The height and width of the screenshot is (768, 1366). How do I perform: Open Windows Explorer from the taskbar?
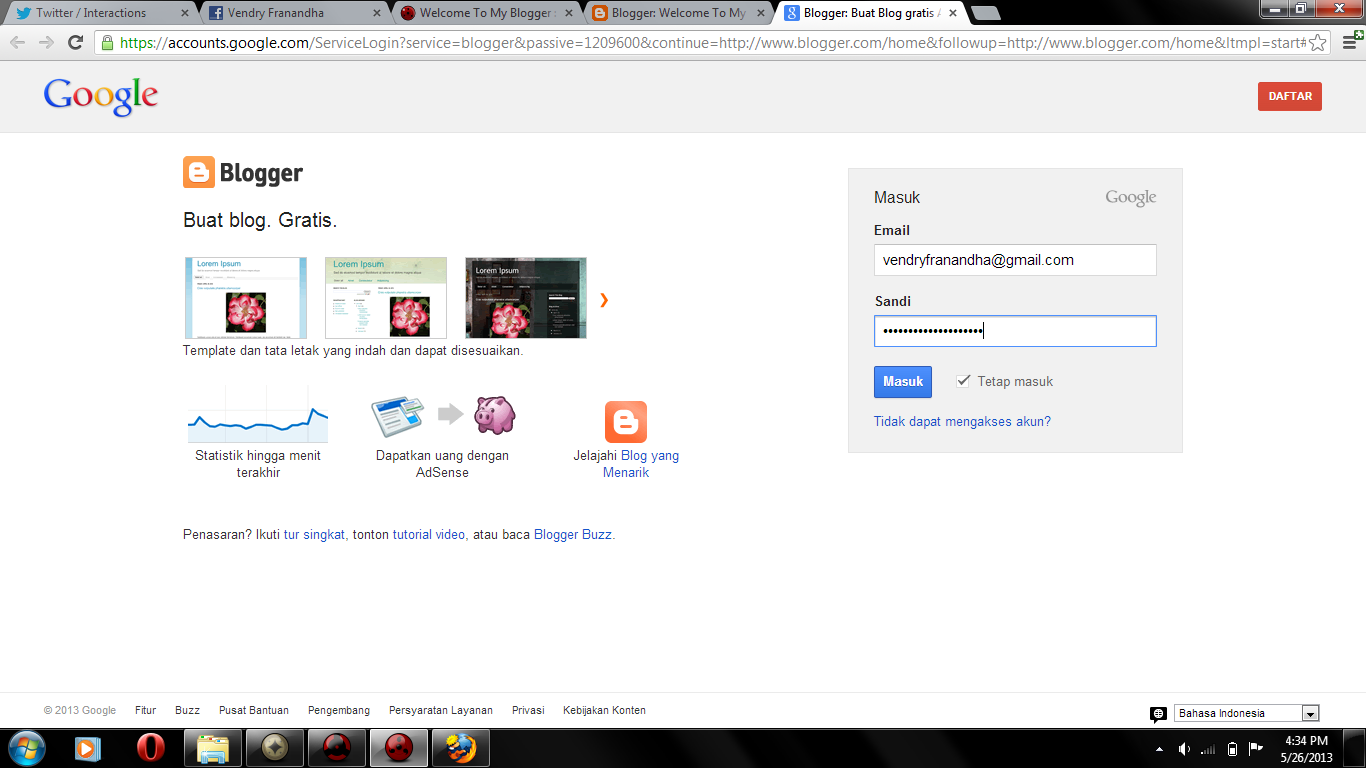point(211,747)
